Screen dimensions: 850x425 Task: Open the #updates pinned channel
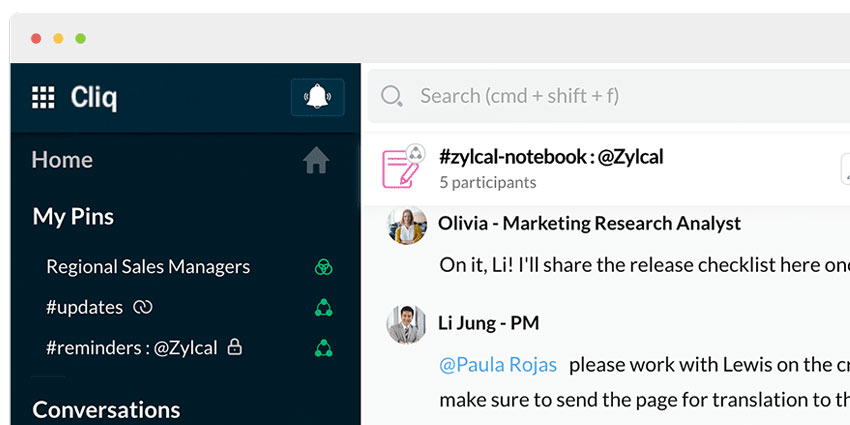click(84, 307)
